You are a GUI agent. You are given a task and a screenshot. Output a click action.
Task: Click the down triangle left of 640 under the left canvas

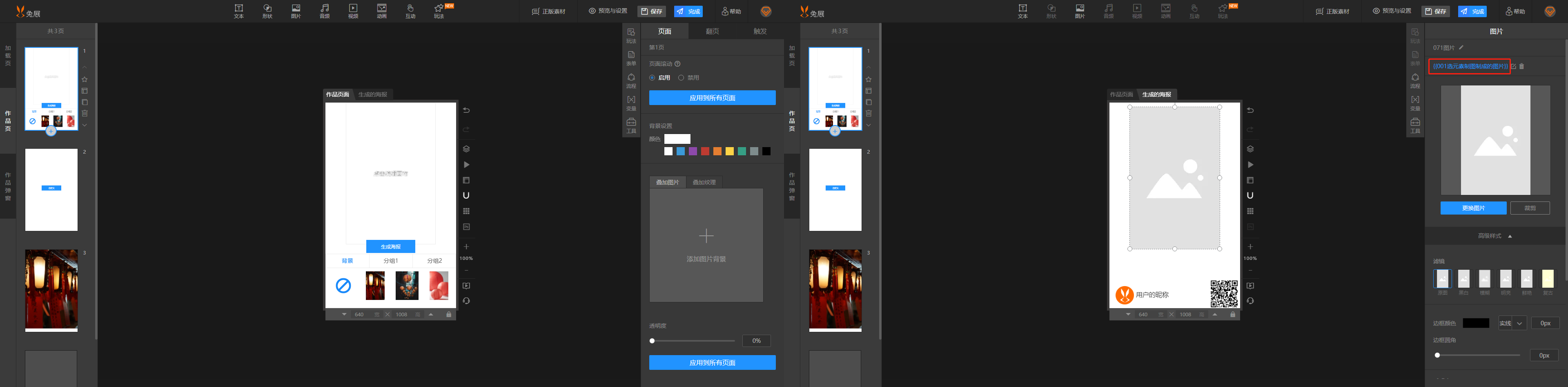[x=344, y=315]
